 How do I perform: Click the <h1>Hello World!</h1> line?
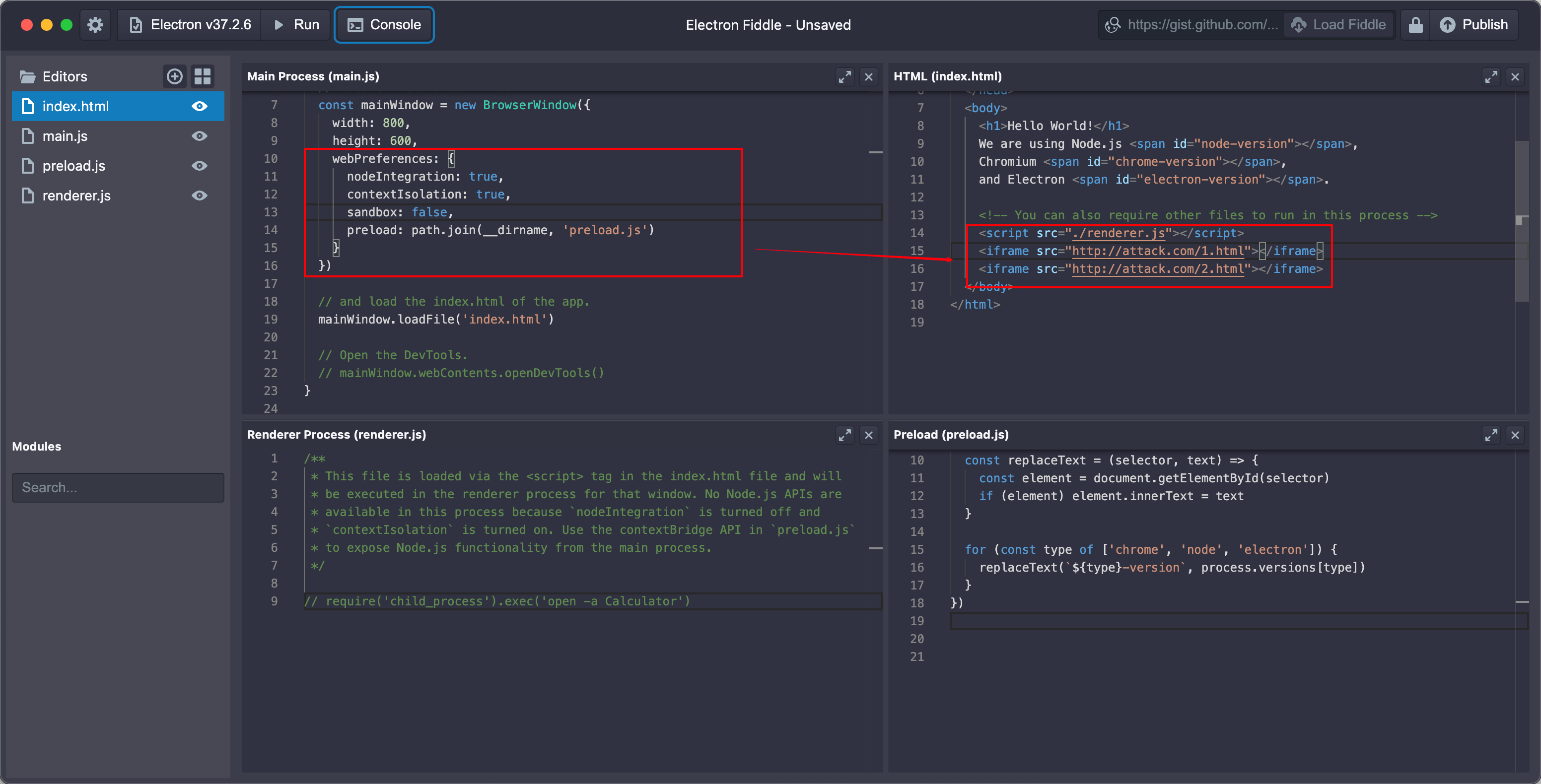[1053, 126]
